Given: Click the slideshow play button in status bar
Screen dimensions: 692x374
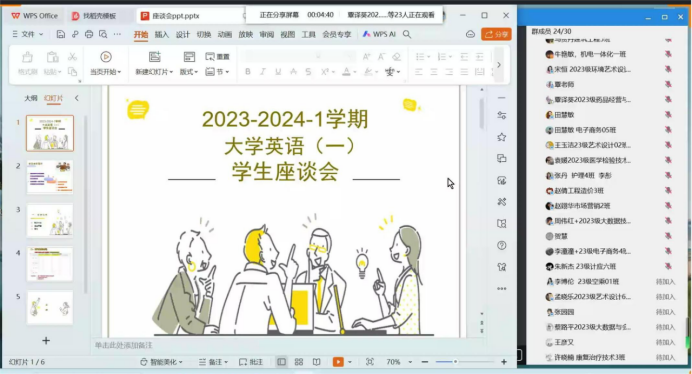Looking at the screenshot, I should [x=338, y=362].
